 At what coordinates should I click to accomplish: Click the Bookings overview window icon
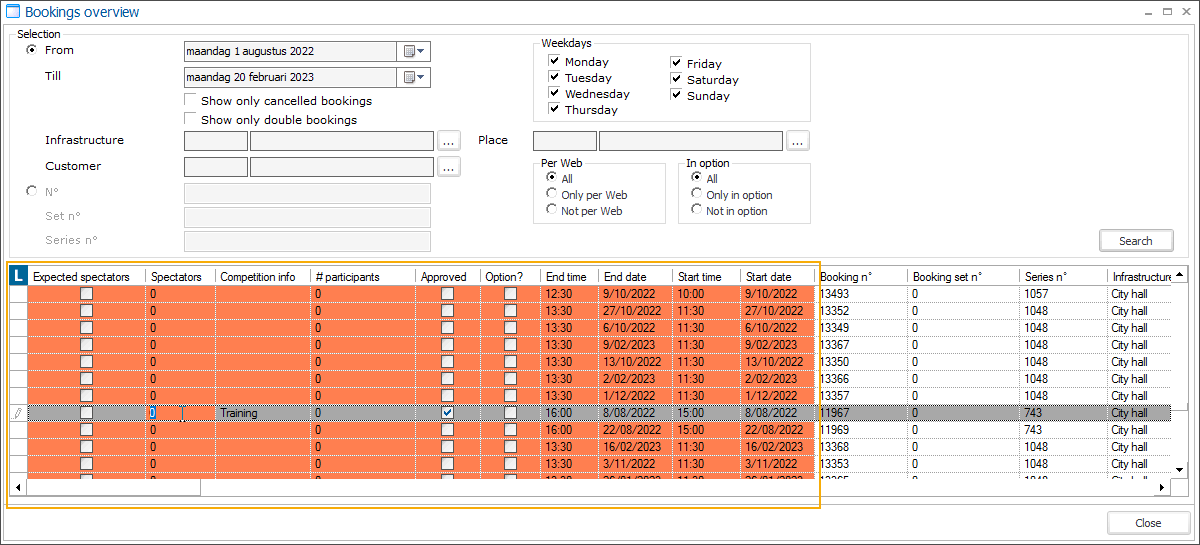13,13
